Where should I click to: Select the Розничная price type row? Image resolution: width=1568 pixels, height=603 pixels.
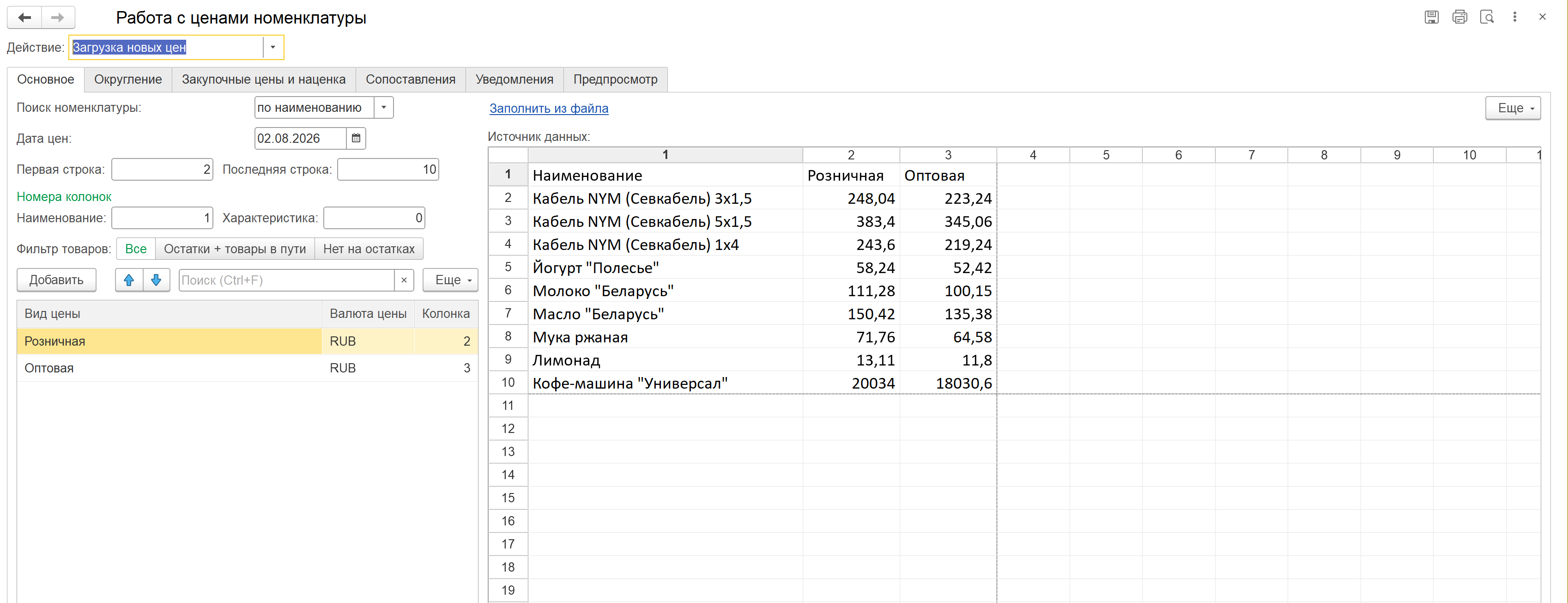247,342
